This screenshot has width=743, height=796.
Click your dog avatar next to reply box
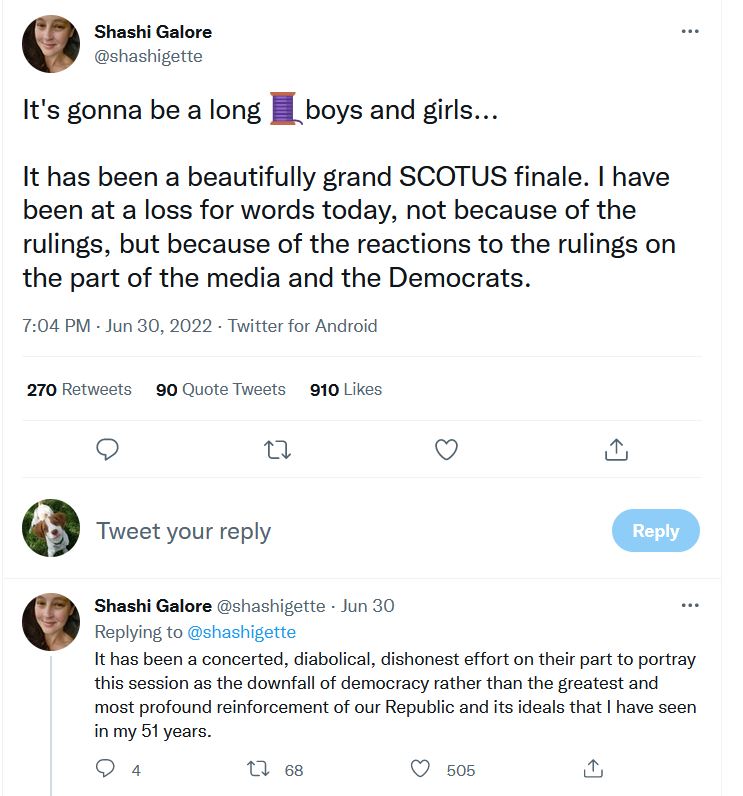pyautogui.click(x=51, y=528)
